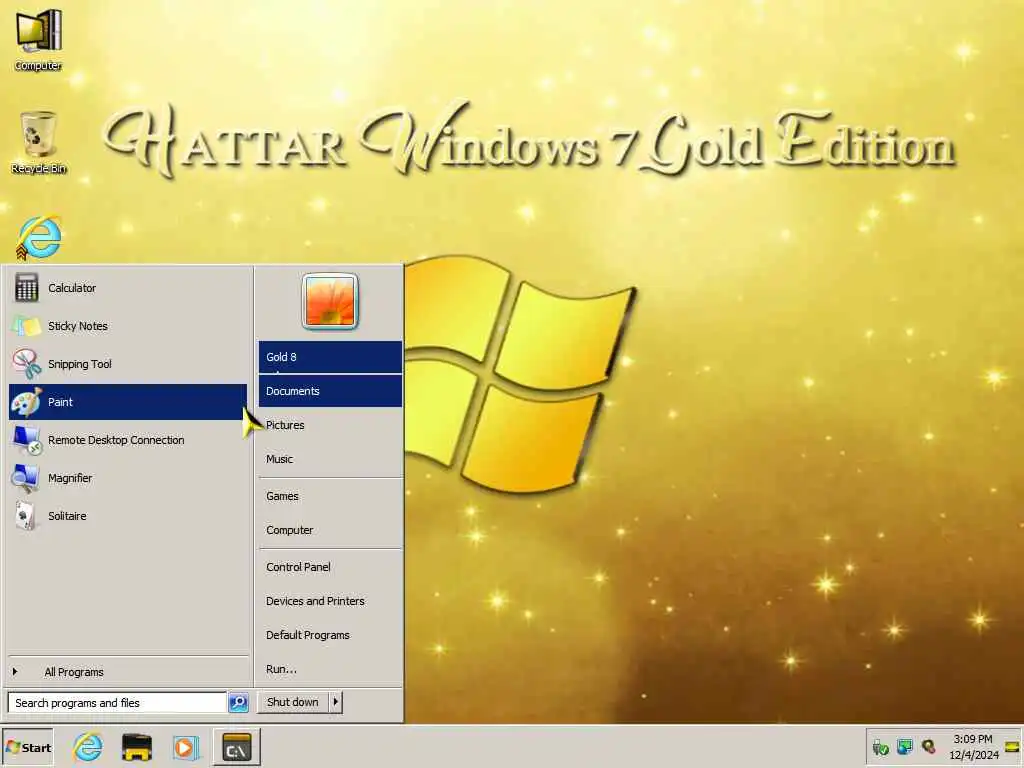Select the Recycle Bin desktop icon
Image resolution: width=1024 pixels, height=768 pixels.
pos(39,142)
